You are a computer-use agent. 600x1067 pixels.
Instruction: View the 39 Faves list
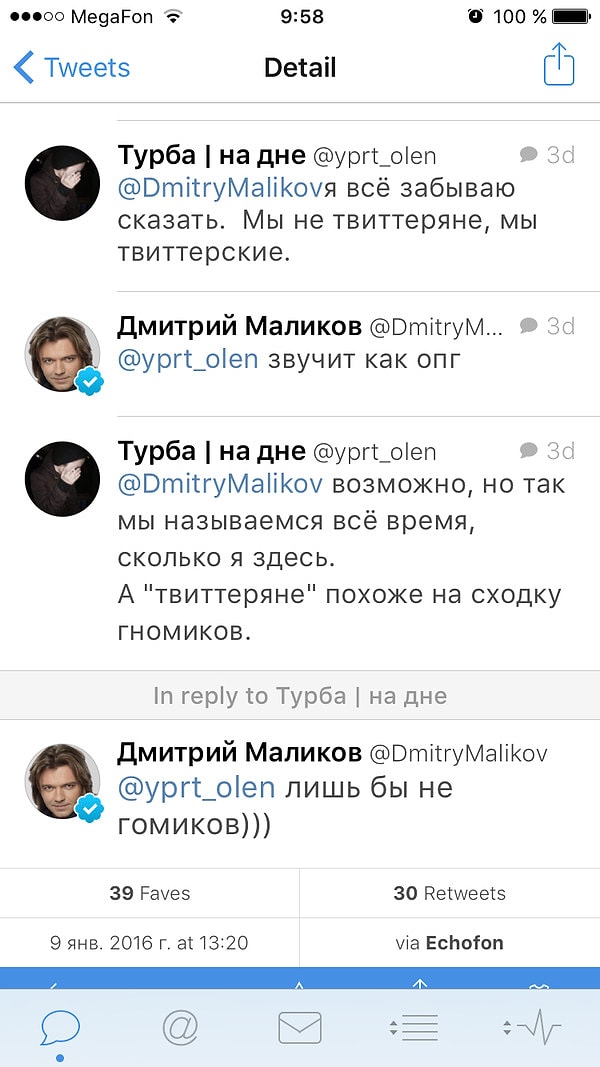pyautogui.click(x=150, y=893)
